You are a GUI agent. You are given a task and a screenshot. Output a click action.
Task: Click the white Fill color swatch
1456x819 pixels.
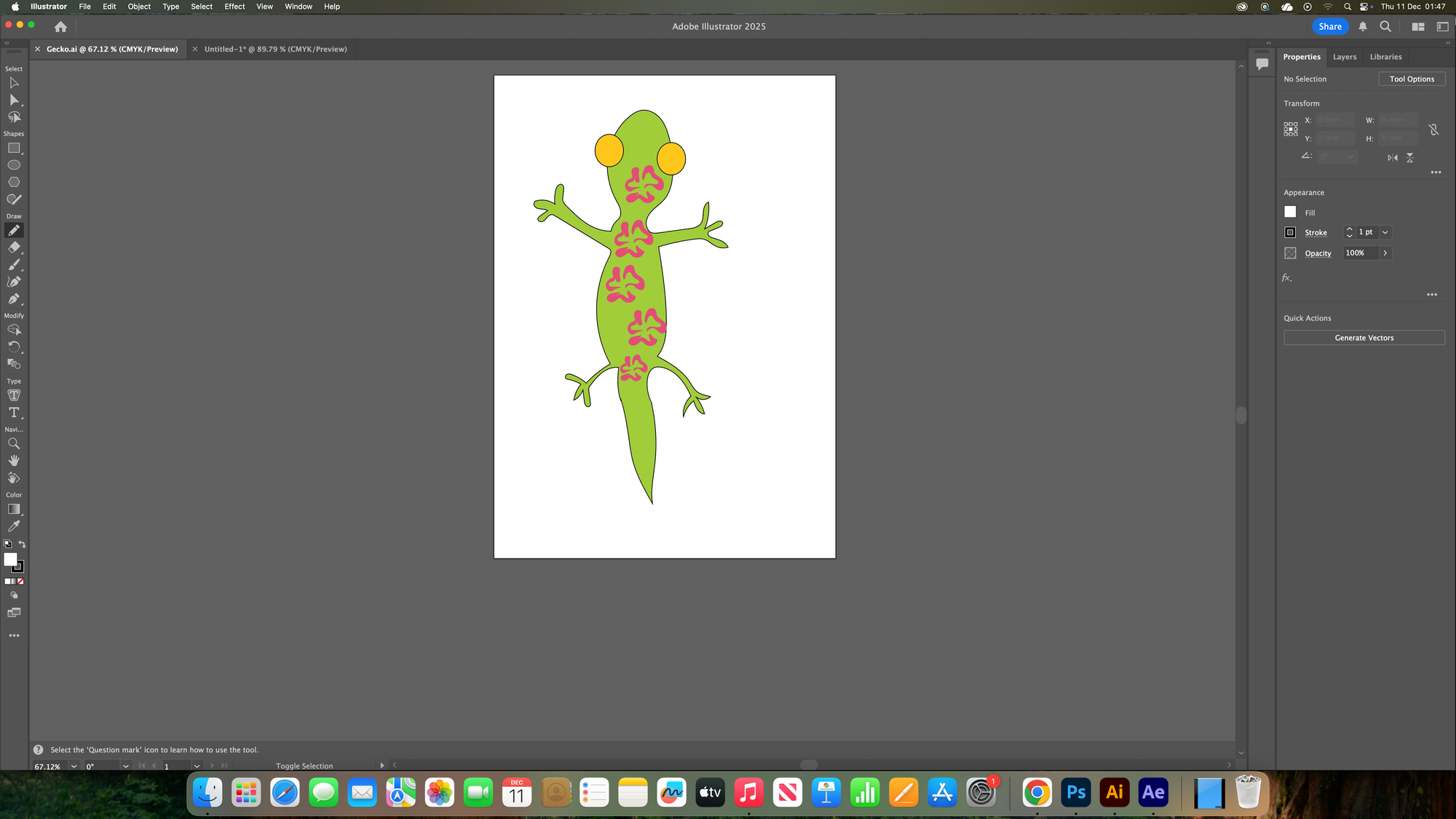tap(1290, 212)
